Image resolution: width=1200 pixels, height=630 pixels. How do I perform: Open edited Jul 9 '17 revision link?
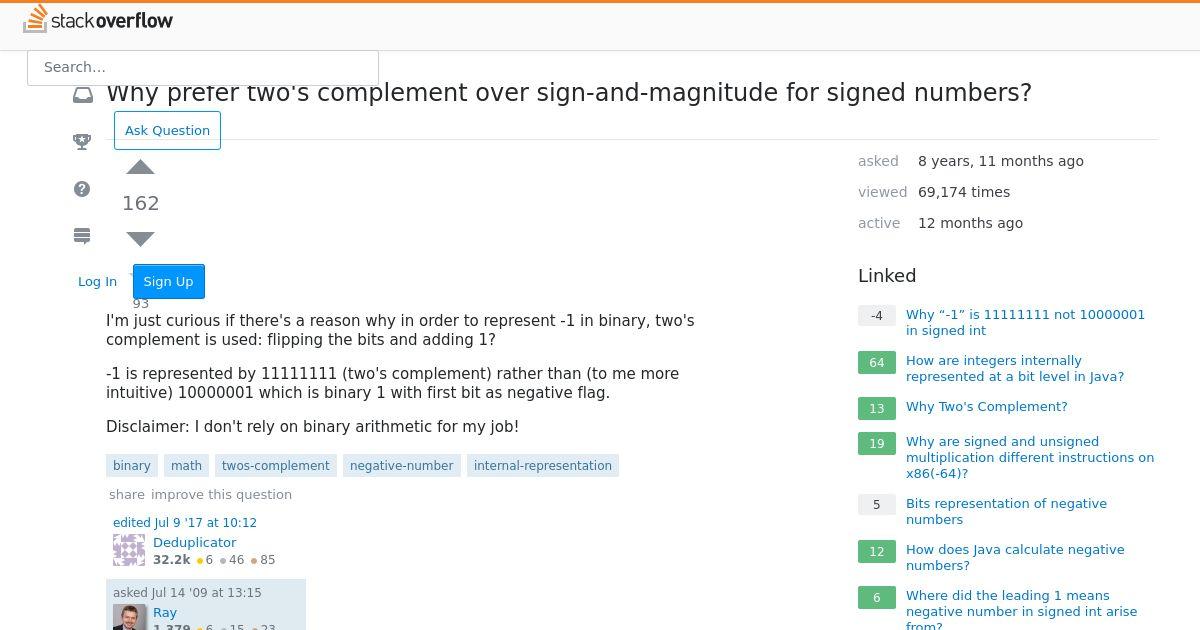[185, 522]
